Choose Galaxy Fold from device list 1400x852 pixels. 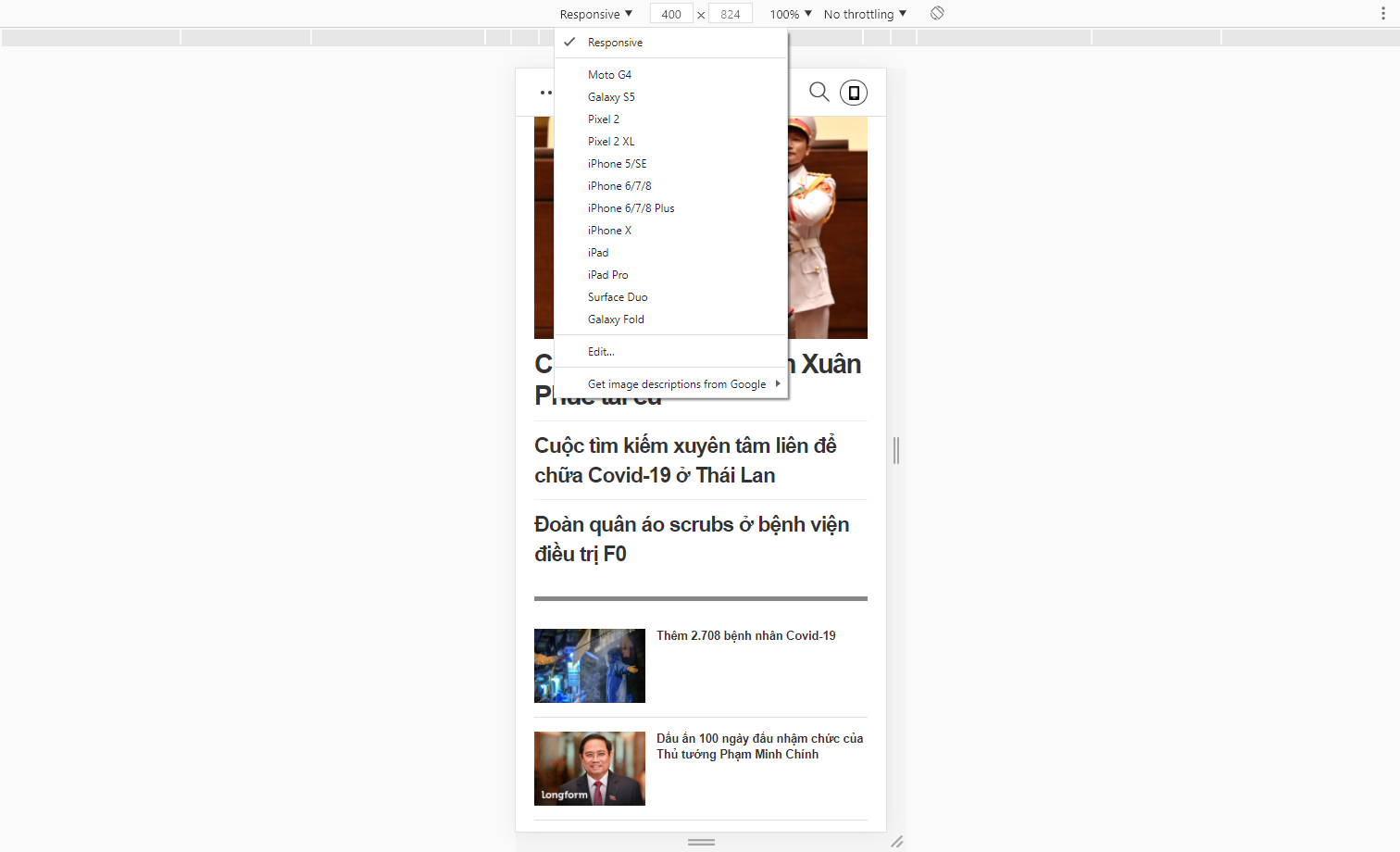pos(616,319)
